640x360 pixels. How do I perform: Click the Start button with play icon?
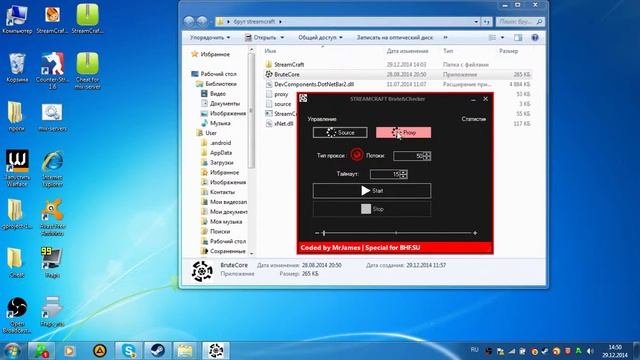tap(372, 191)
